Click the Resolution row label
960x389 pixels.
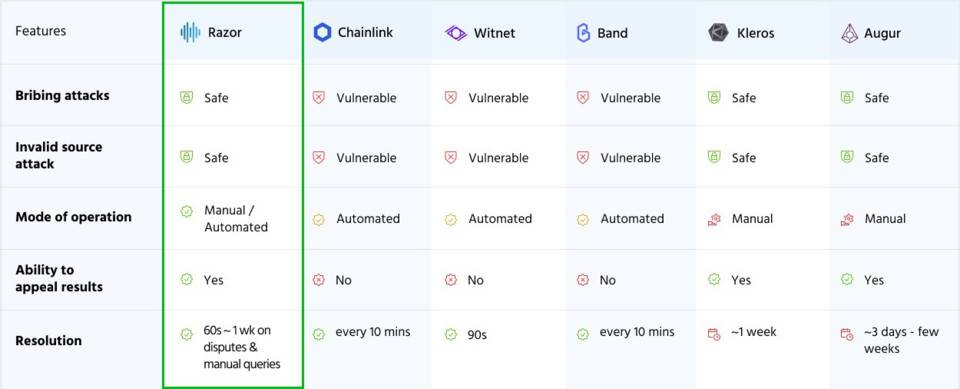[x=48, y=341]
